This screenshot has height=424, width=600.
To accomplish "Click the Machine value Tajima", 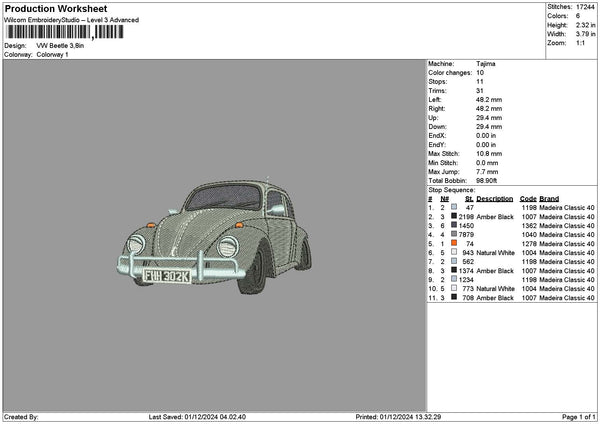I will (x=486, y=63).
